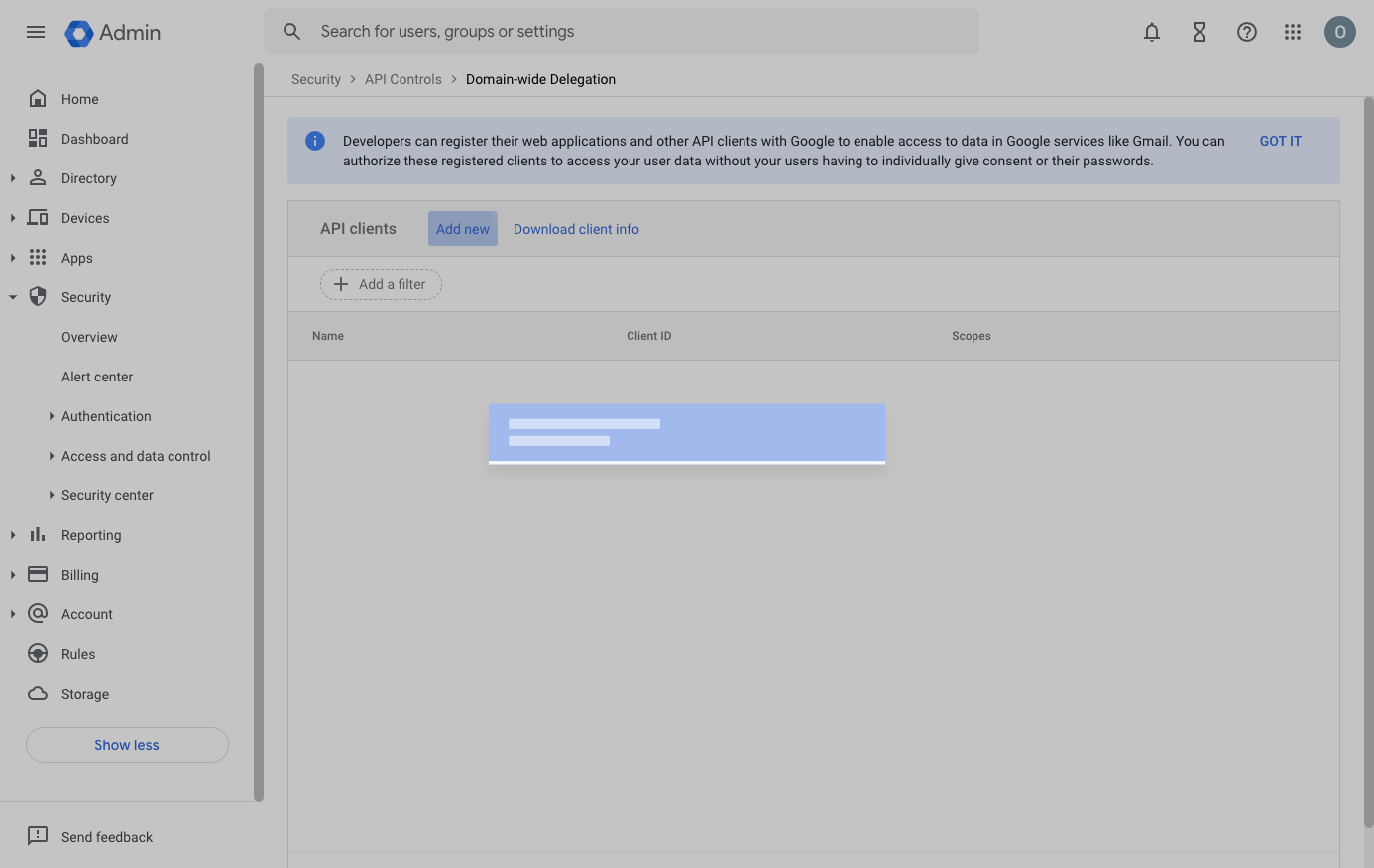Open Alert center in sidebar

(x=97, y=377)
